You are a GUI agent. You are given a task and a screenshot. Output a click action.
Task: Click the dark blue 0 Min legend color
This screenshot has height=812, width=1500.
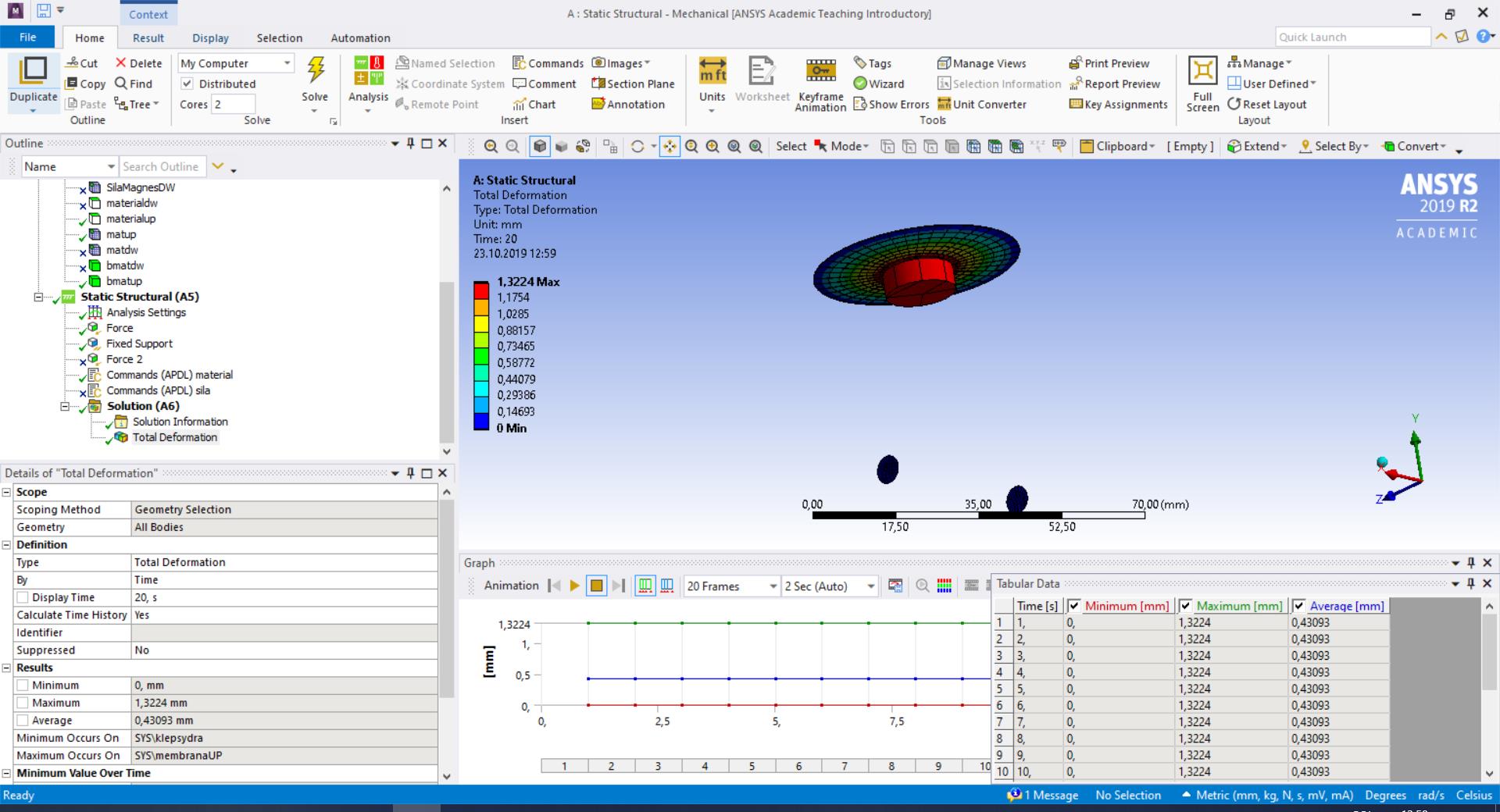(481, 420)
